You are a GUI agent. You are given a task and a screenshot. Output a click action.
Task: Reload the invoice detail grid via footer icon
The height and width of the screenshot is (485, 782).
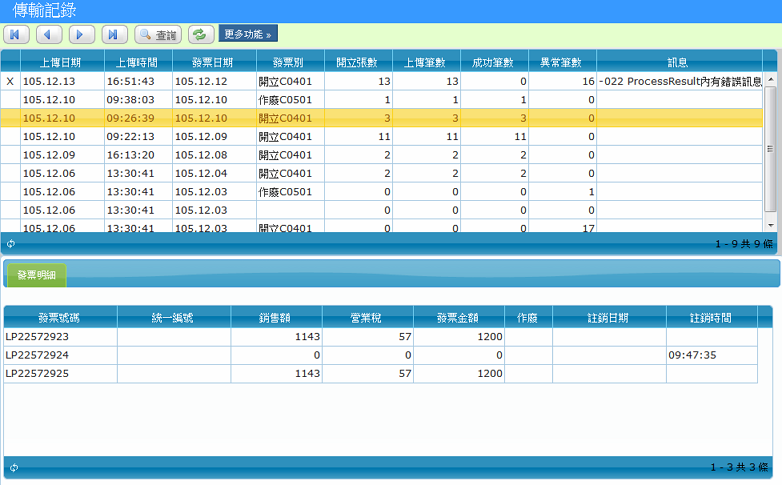[11, 467]
